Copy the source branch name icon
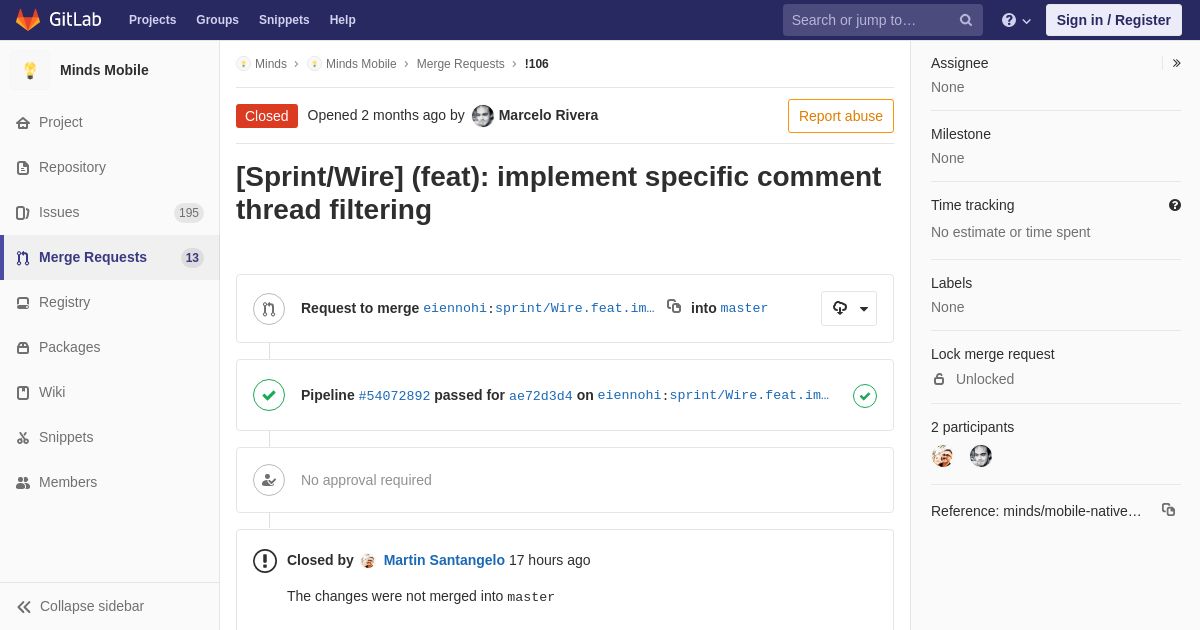 (x=674, y=306)
